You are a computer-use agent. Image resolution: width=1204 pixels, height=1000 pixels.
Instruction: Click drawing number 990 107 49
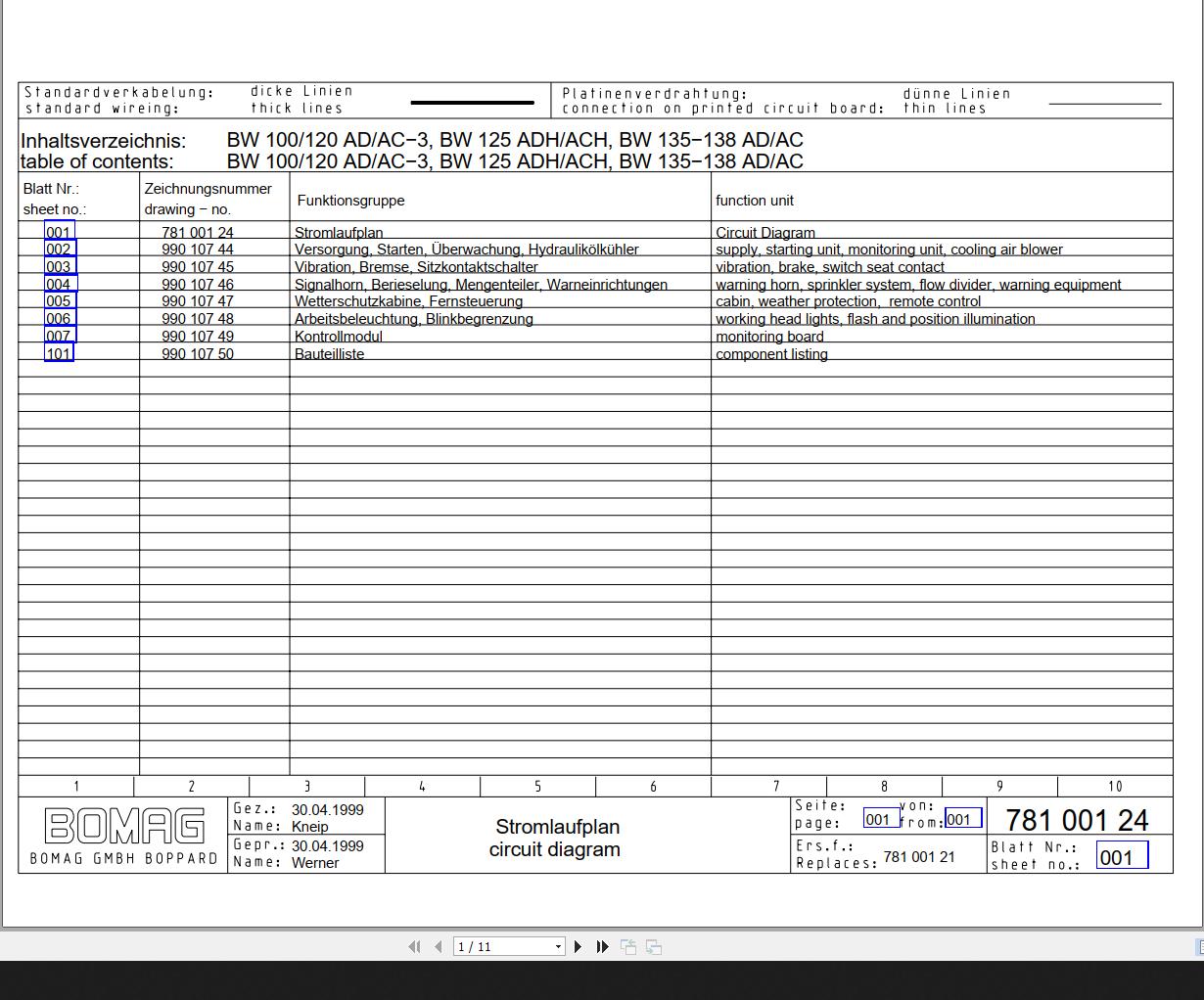tap(198, 337)
